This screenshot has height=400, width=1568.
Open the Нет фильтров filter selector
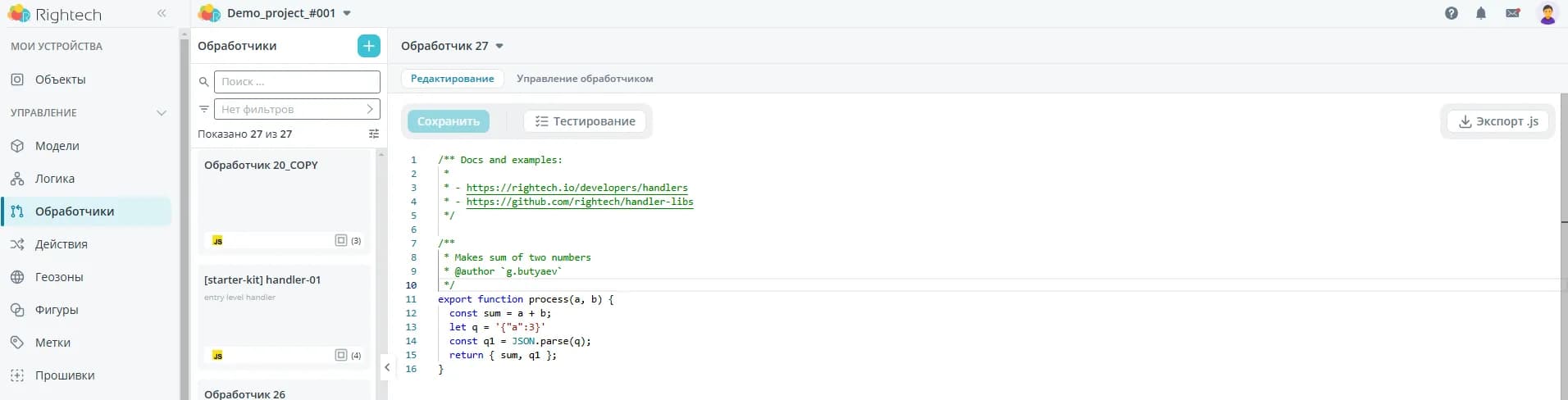pos(296,109)
